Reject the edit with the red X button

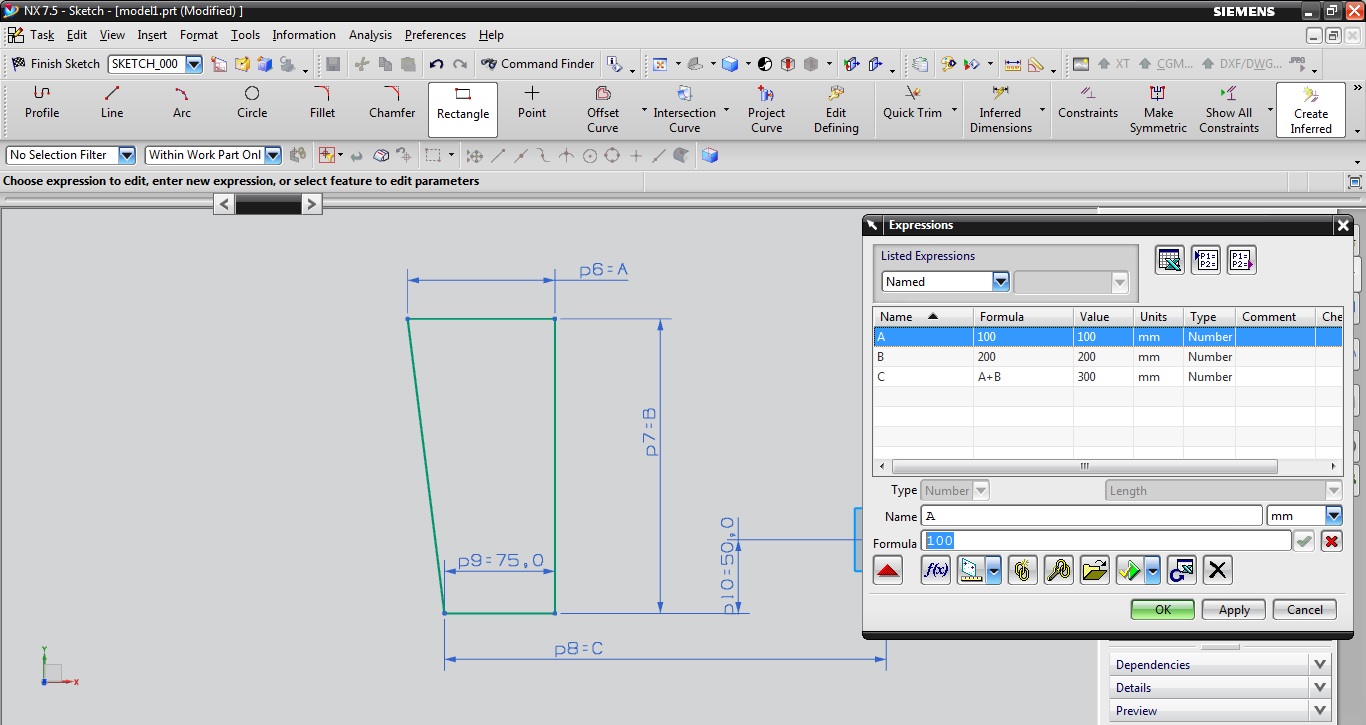[x=1331, y=541]
